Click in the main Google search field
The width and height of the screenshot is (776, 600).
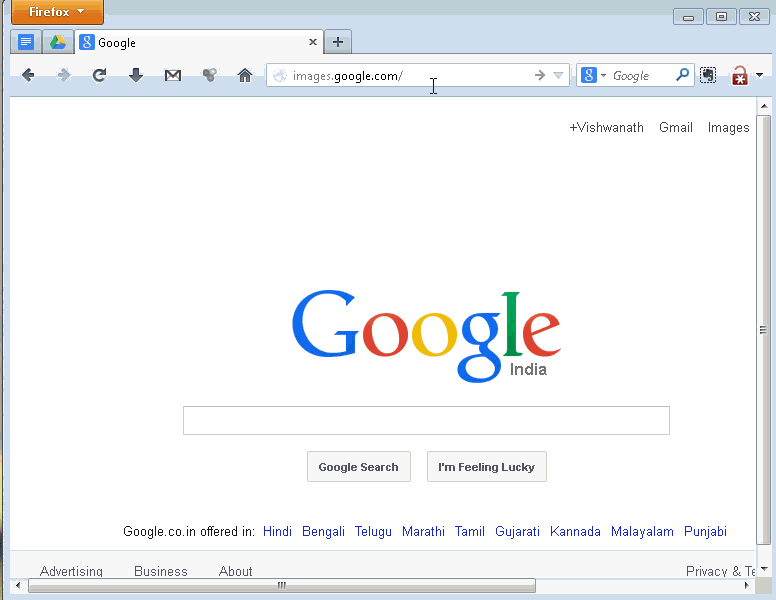[426, 420]
